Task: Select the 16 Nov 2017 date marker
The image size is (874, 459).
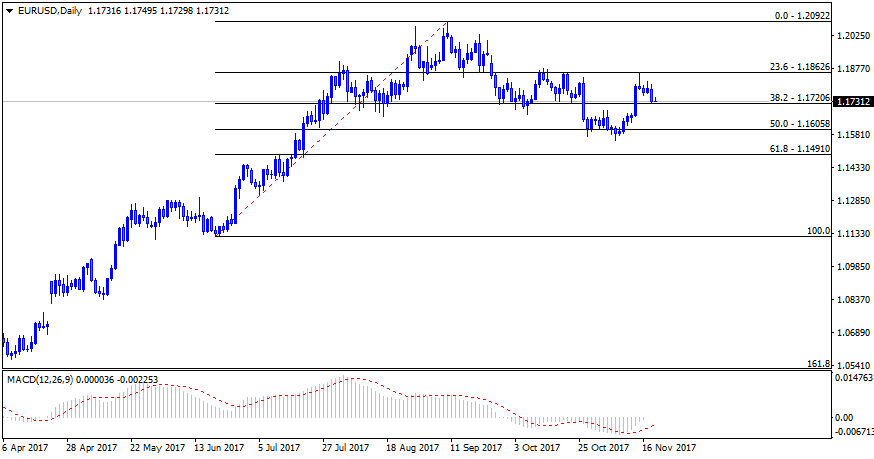Action: (x=667, y=448)
